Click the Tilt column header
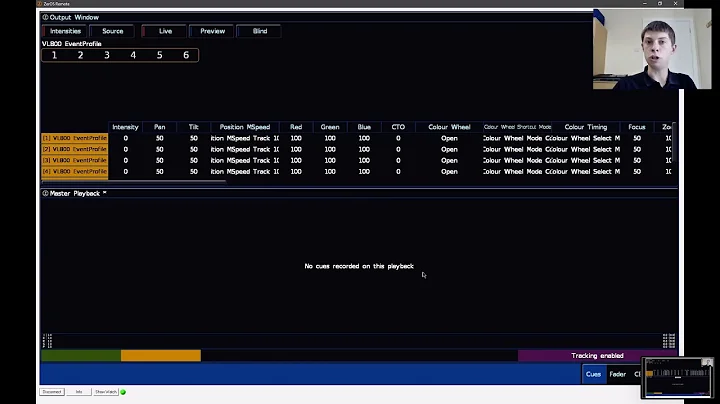Image resolution: width=720 pixels, height=404 pixels. [x=193, y=127]
